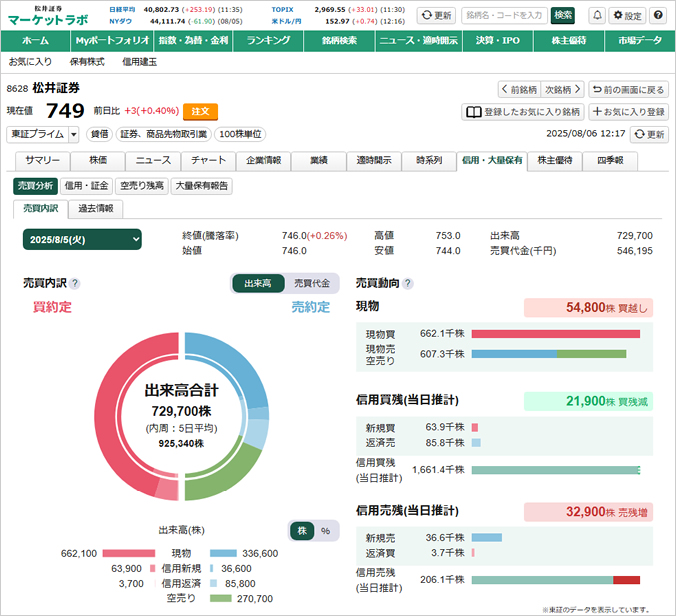Viewport: 676px width, 616px height.
Task: Click the notification bell icon
Action: (597, 16)
